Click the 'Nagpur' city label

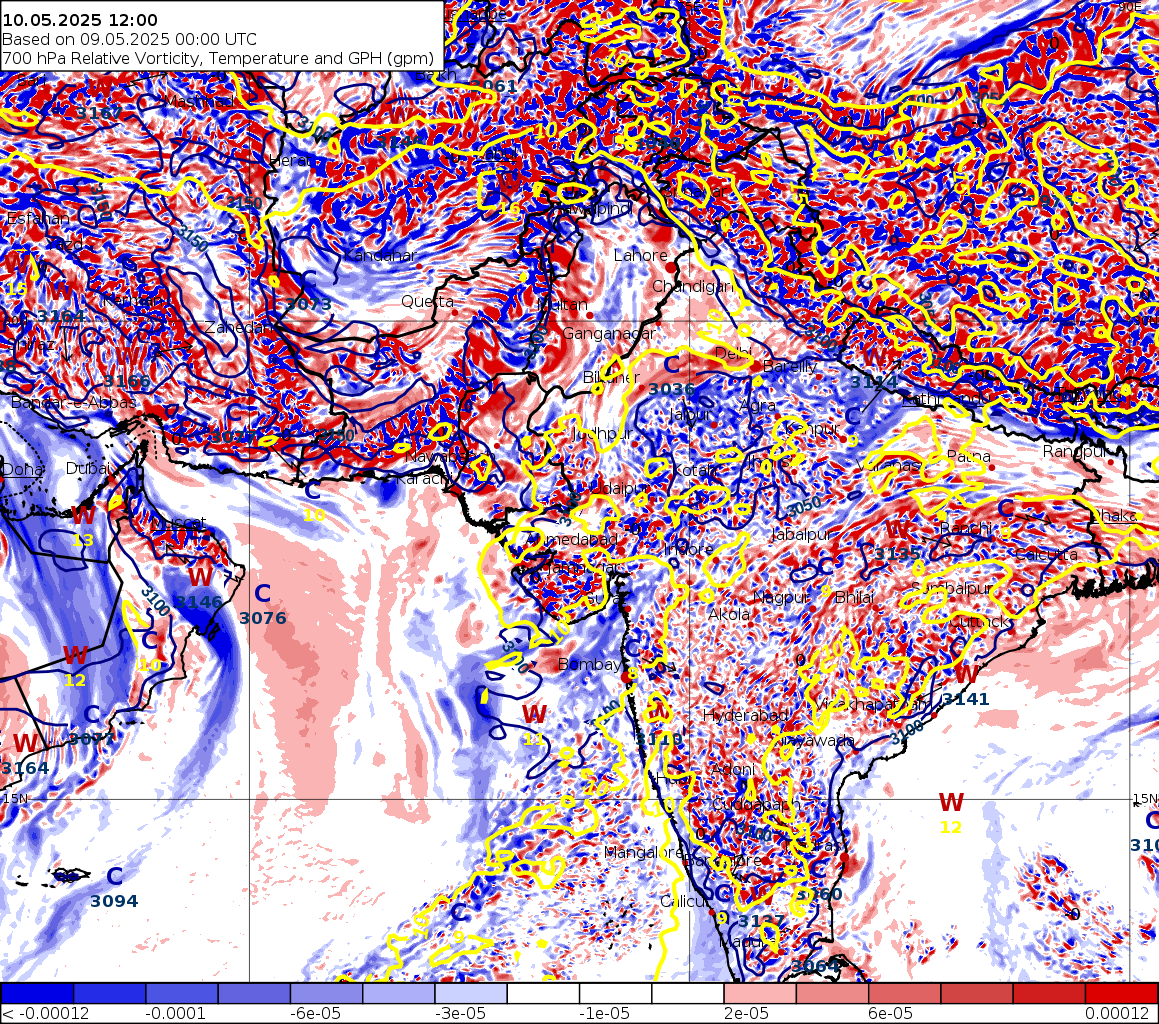781,597
